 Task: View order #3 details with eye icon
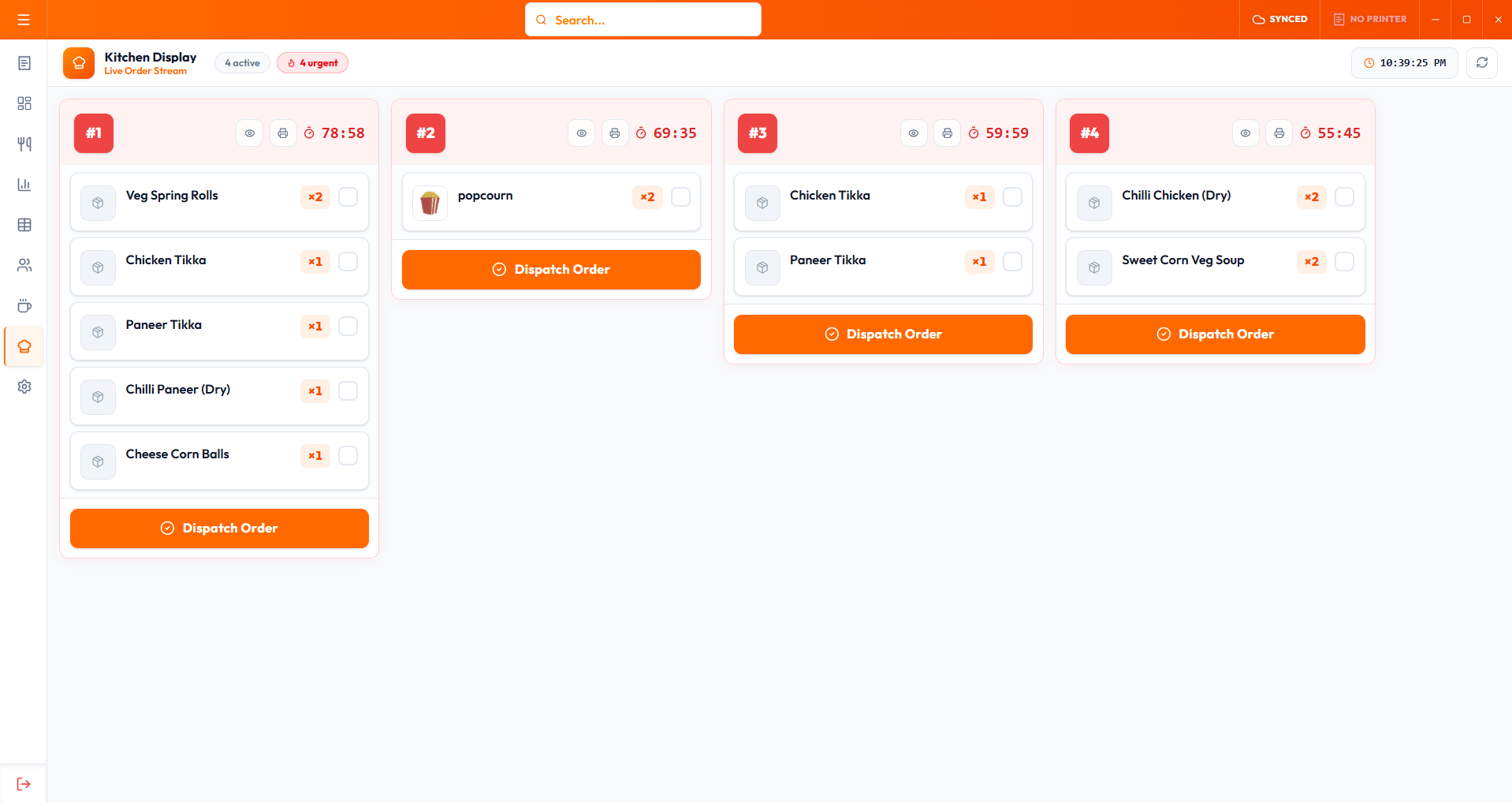(x=914, y=133)
